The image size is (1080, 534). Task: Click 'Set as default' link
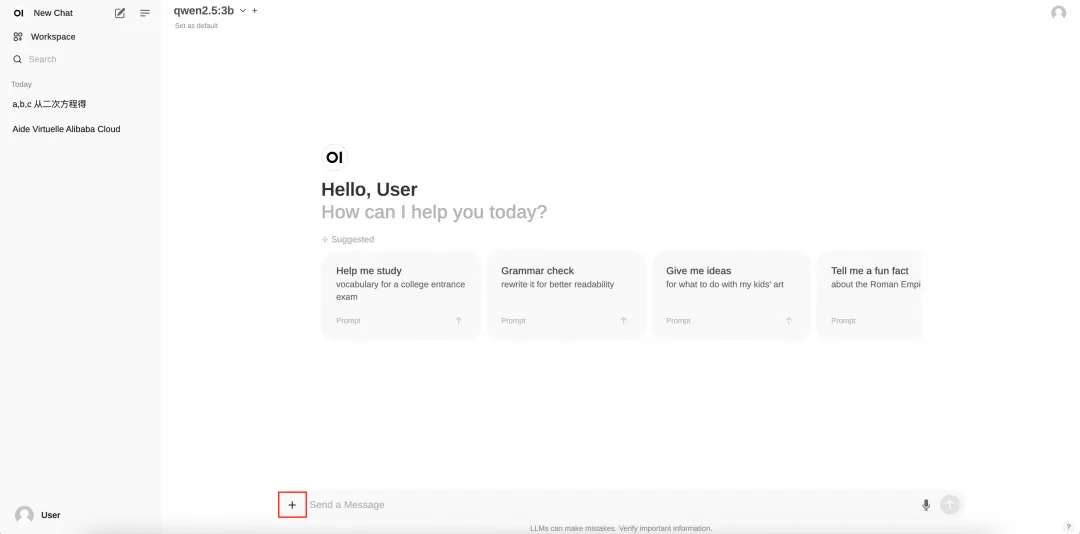click(x=196, y=26)
